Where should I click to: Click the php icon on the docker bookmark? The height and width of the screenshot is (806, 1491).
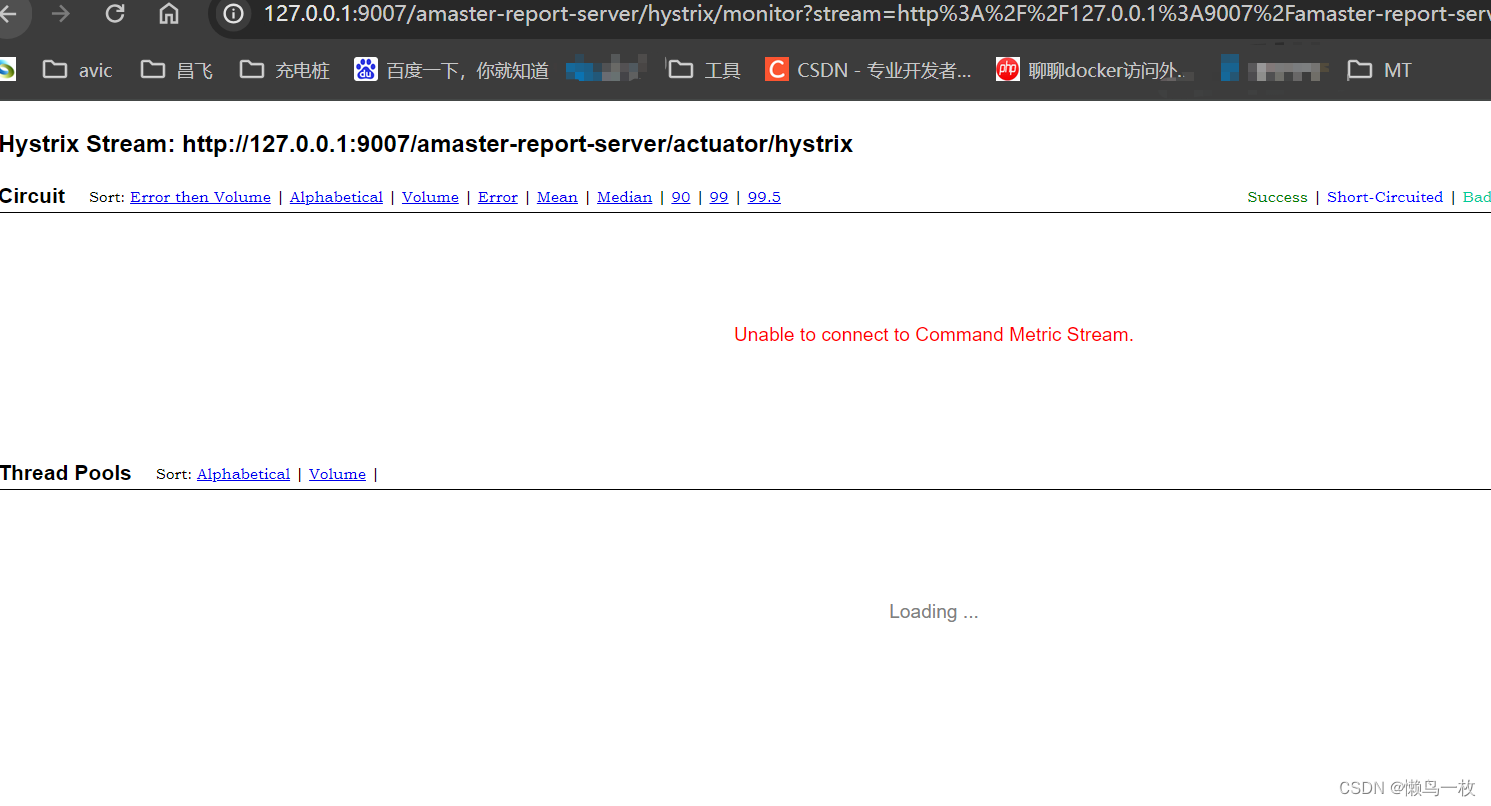(1008, 69)
